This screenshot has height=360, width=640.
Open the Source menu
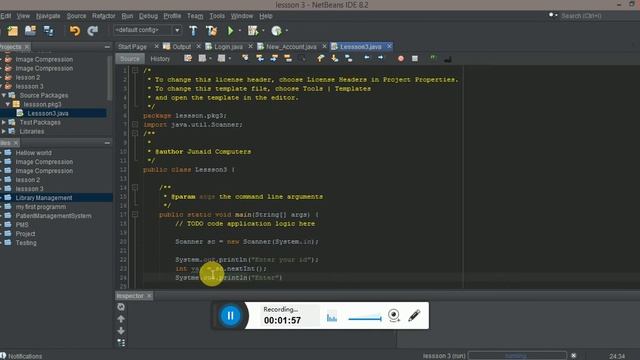coord(76,16)
